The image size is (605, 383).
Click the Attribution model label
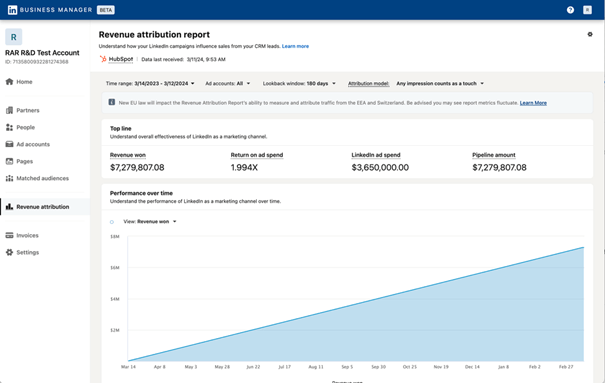tap(368, 83)
